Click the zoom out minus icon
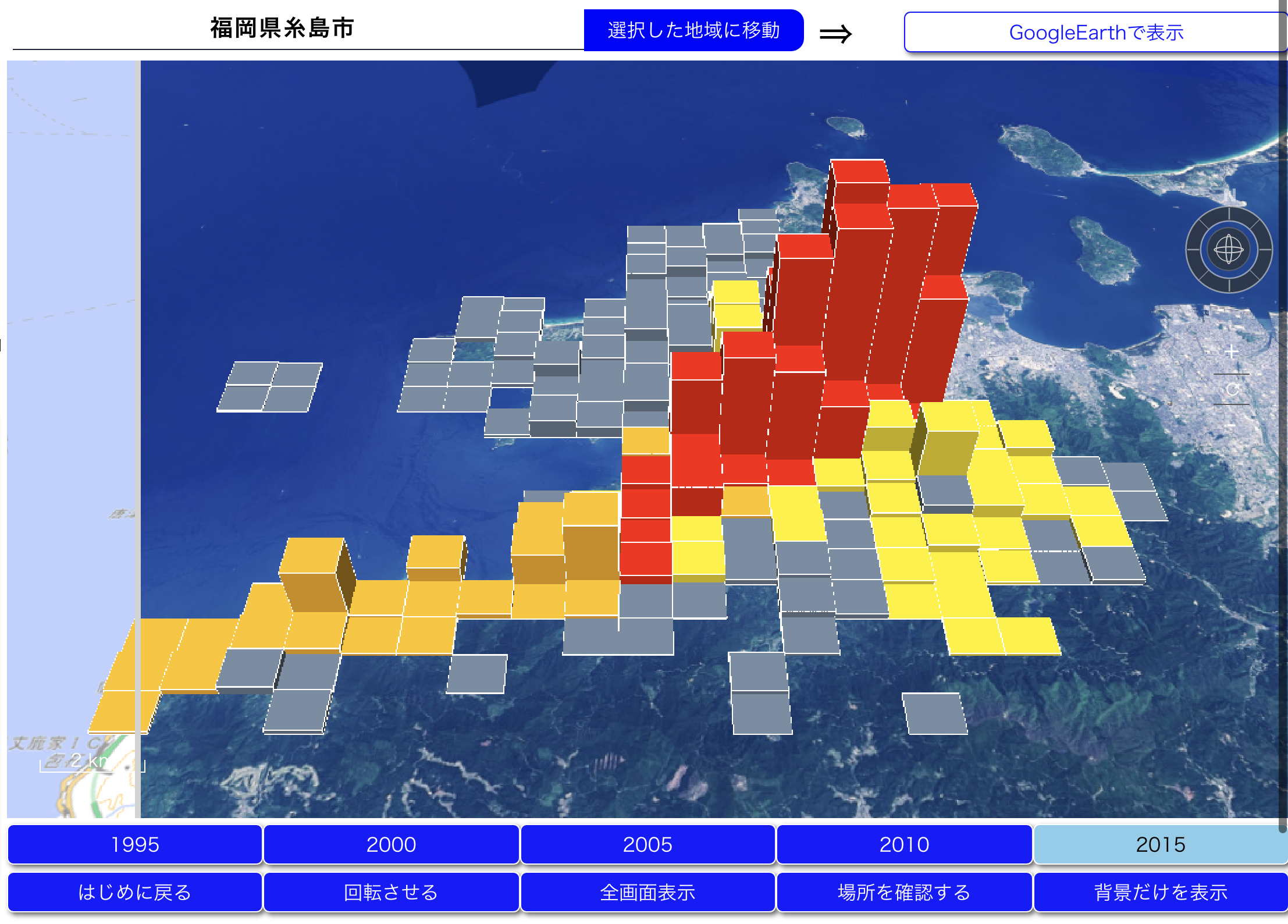Image resolution: width=1288 pixels, height=924 pixels. 1231,425
